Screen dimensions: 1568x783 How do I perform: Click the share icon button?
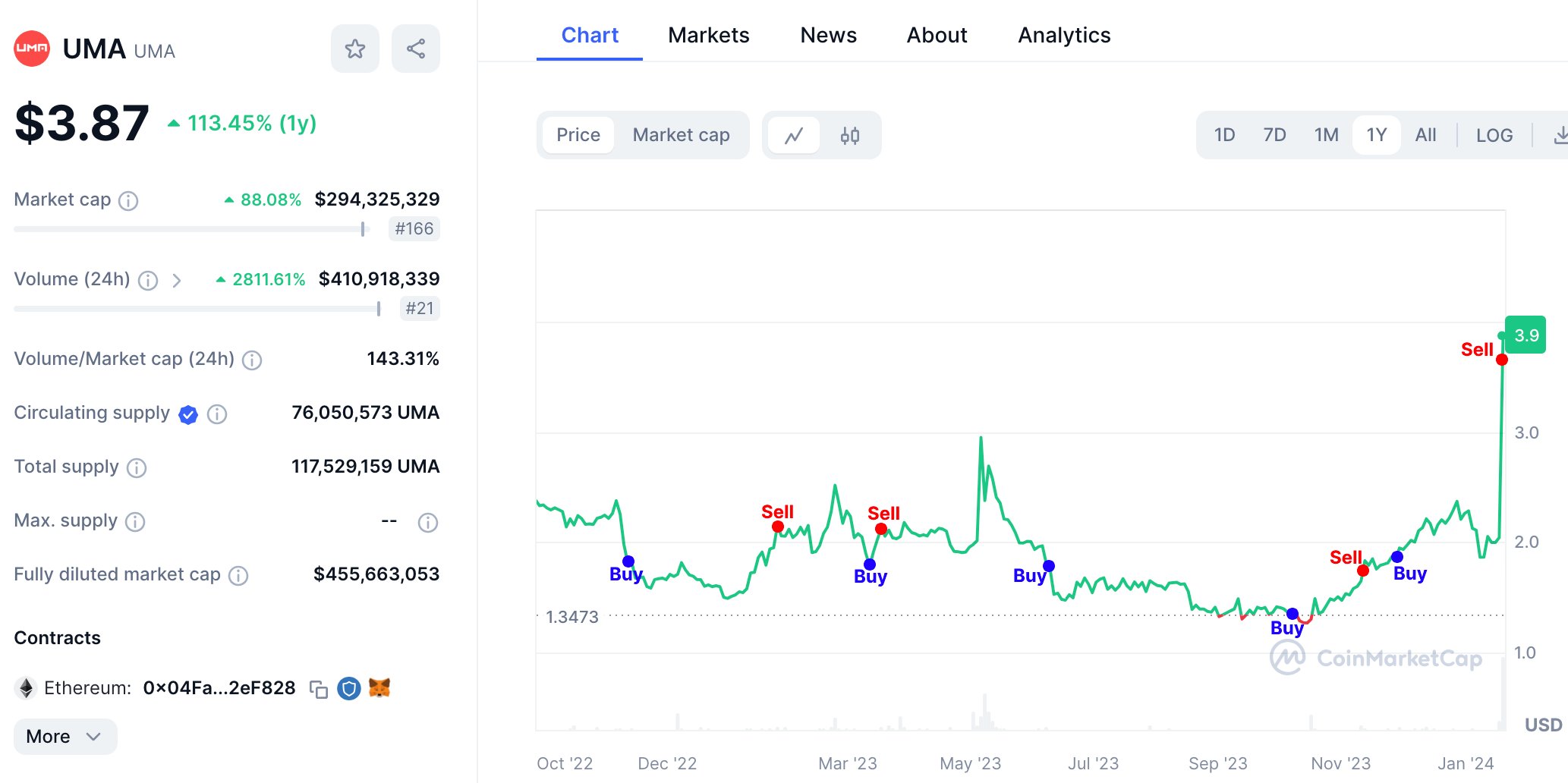(416, 49)
